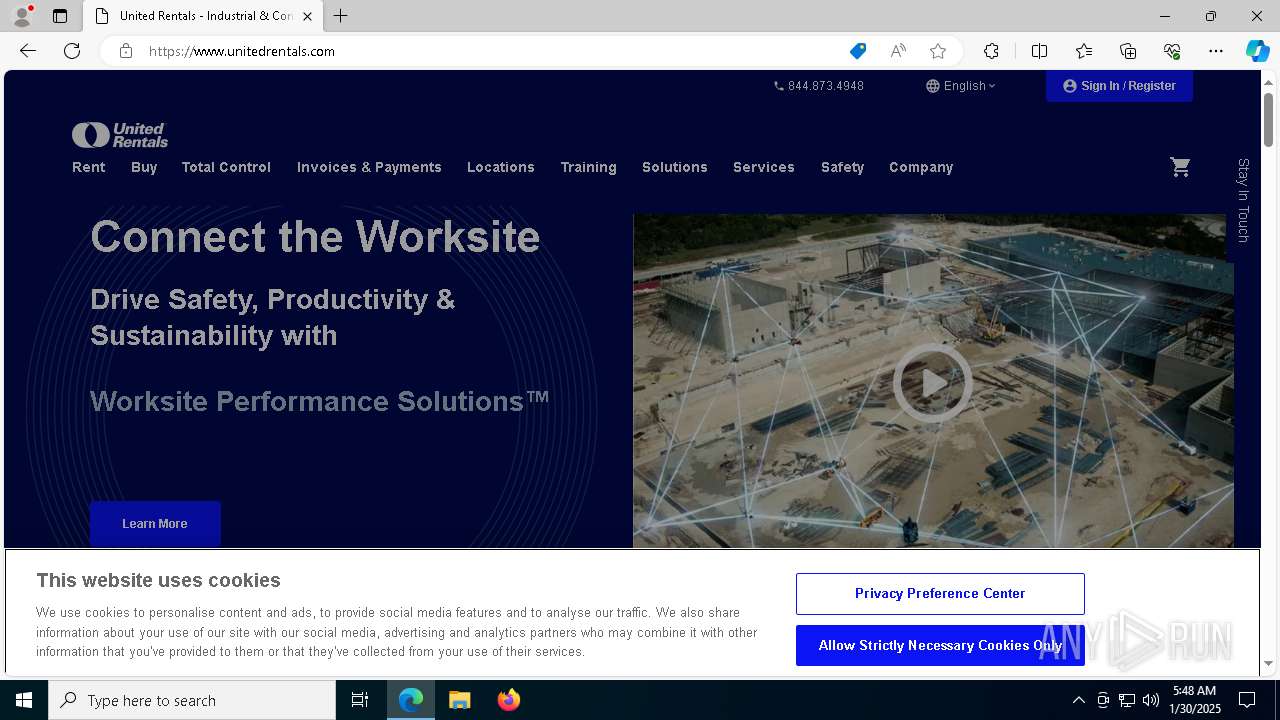The image size is (1280, 720).
Task: Open network settings tray icon
Action: point(1127,700)
